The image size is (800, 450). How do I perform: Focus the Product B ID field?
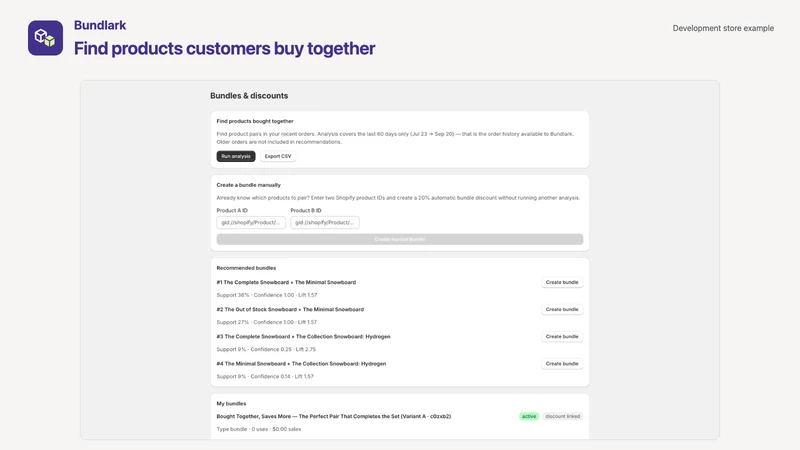[325, 222]
